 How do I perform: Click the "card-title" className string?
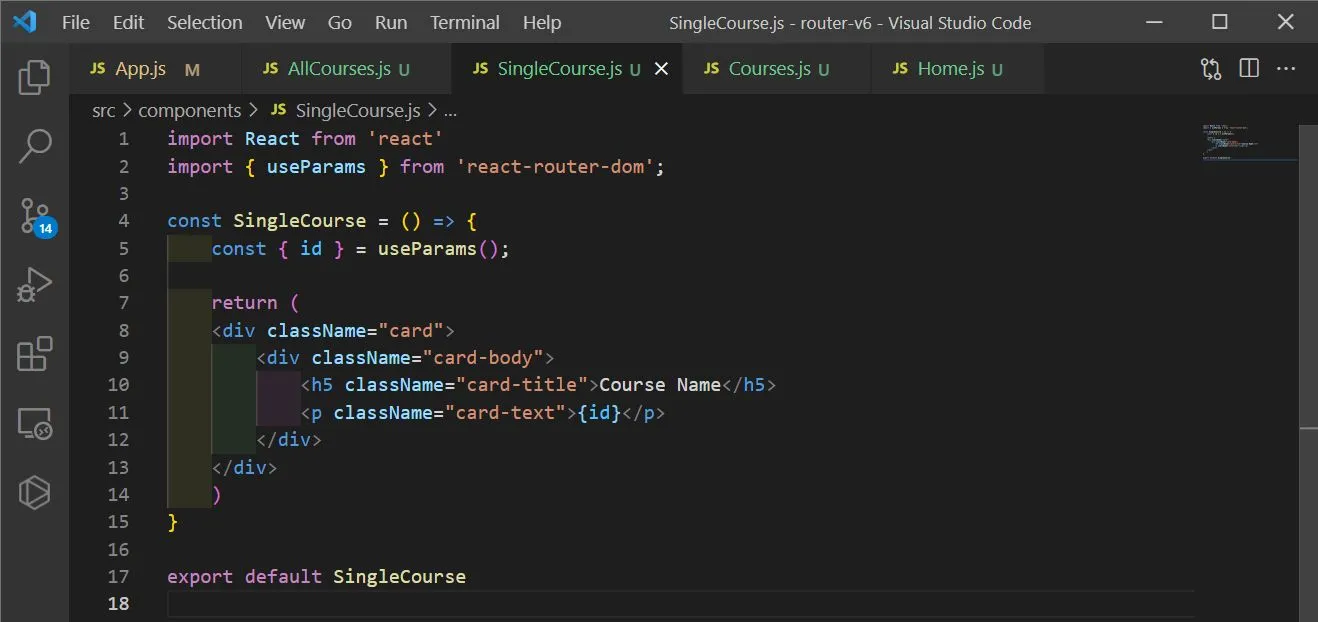522,385
